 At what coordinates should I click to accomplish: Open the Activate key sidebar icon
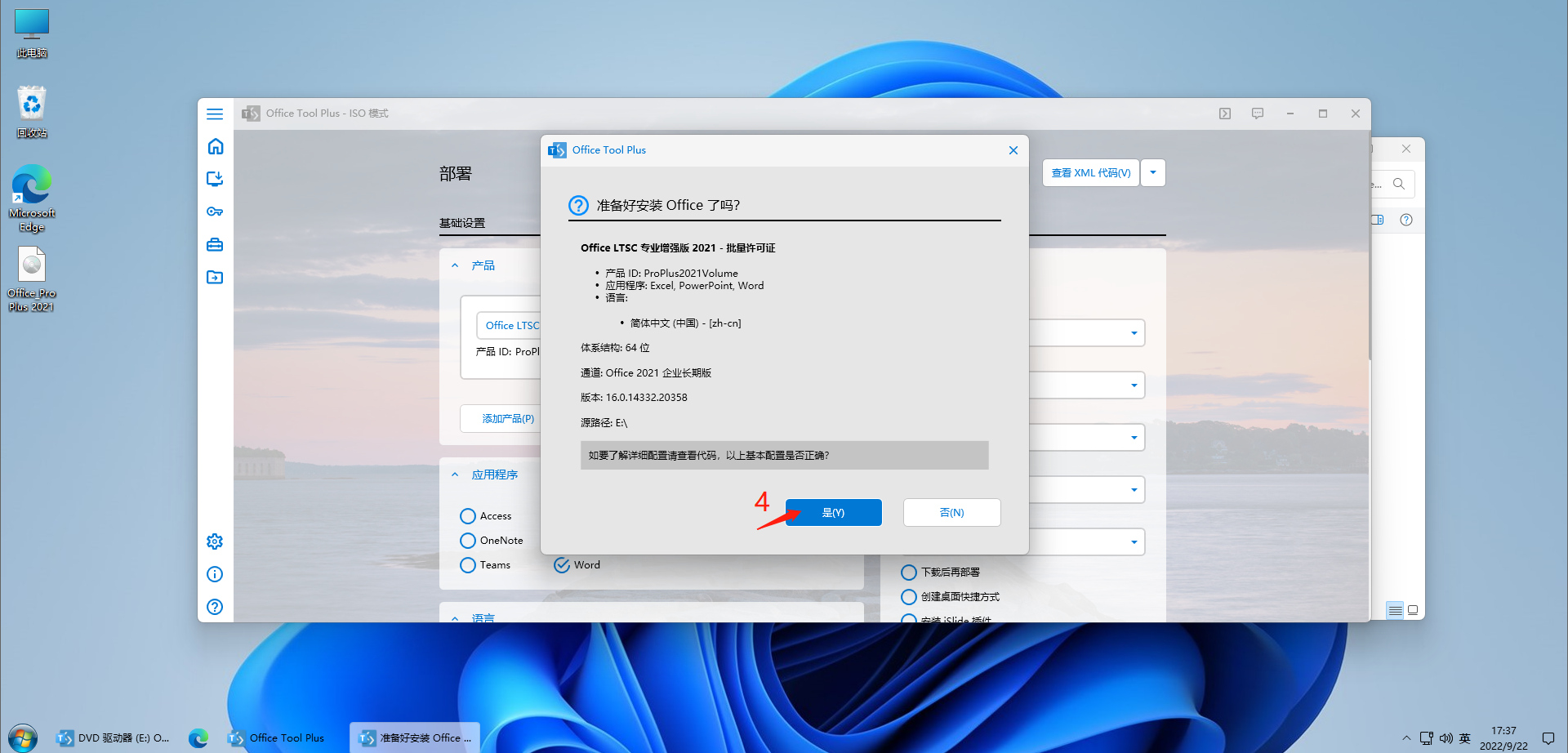pos(215,212)
